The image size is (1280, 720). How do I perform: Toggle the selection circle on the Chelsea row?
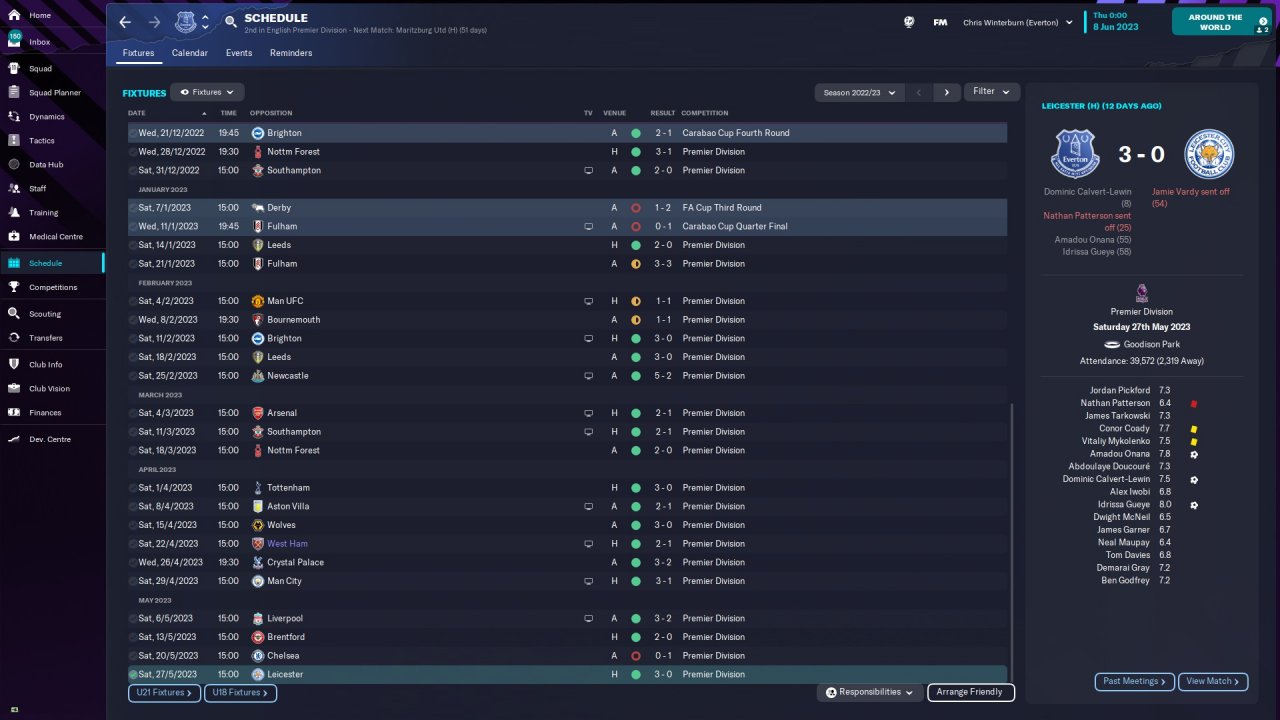133,656
